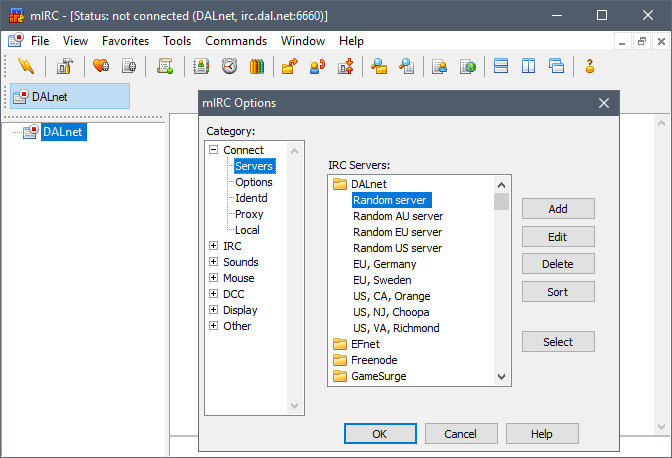The image size is (672, 458).
Task: Expand the Sounds category
Action: (213, 261)
